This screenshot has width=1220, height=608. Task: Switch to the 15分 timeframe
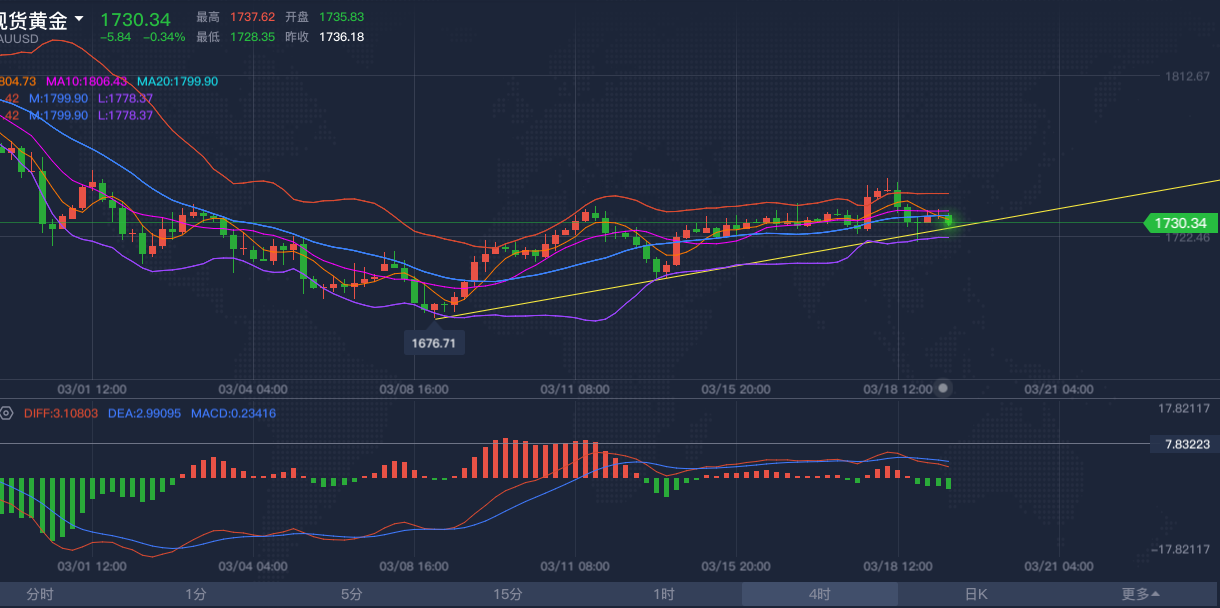point(508,594)
